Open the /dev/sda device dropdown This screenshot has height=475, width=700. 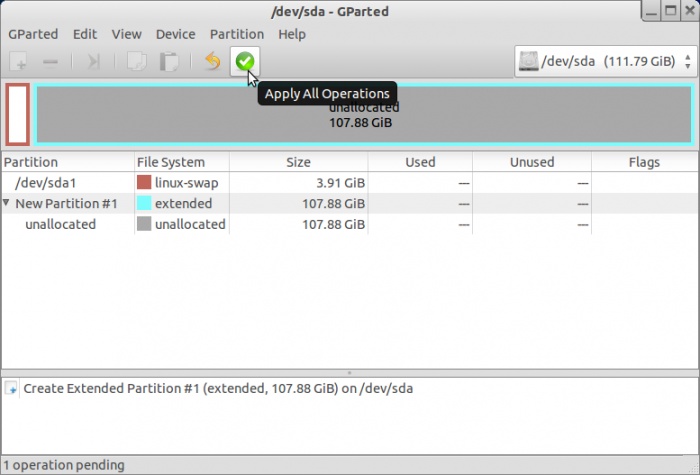(605, 61)
